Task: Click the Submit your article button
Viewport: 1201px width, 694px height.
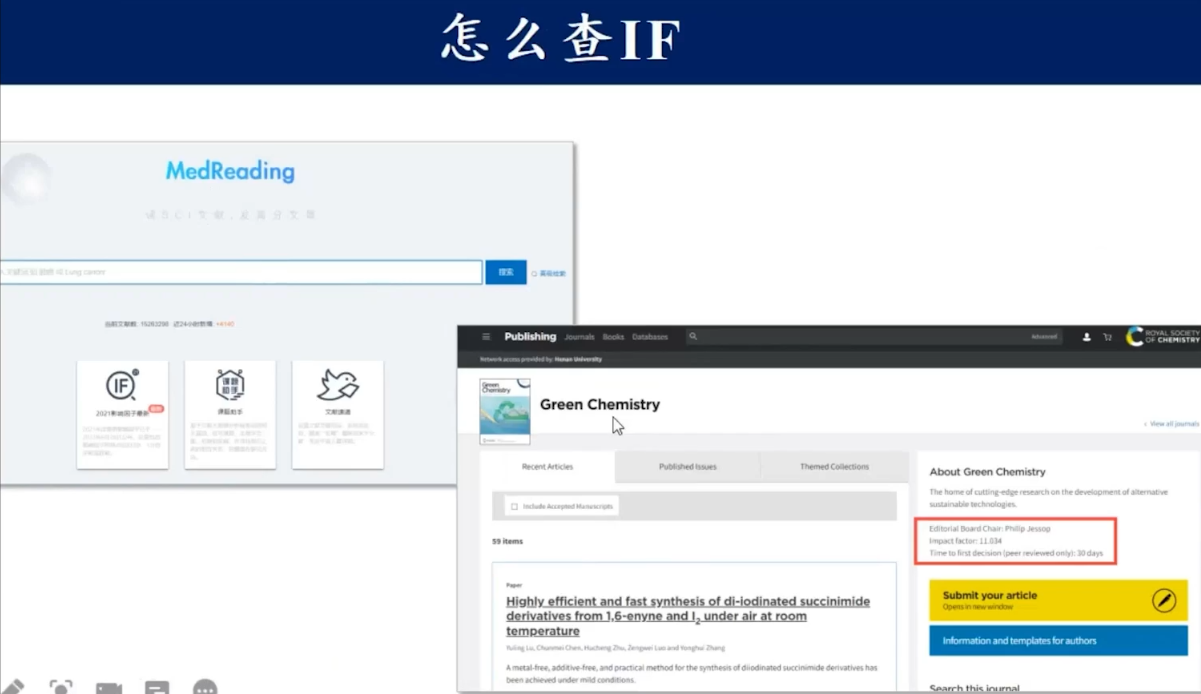Action: (1058, 600)
